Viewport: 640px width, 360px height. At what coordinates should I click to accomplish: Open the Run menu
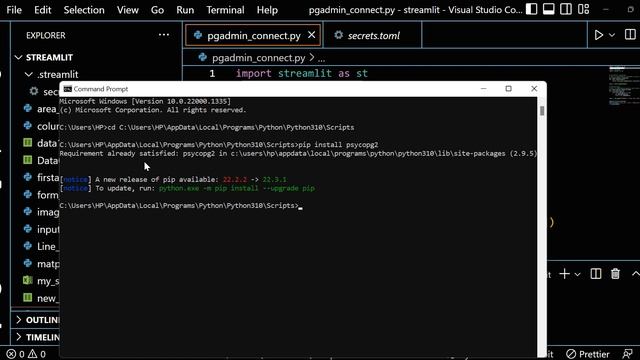point(185,10)
